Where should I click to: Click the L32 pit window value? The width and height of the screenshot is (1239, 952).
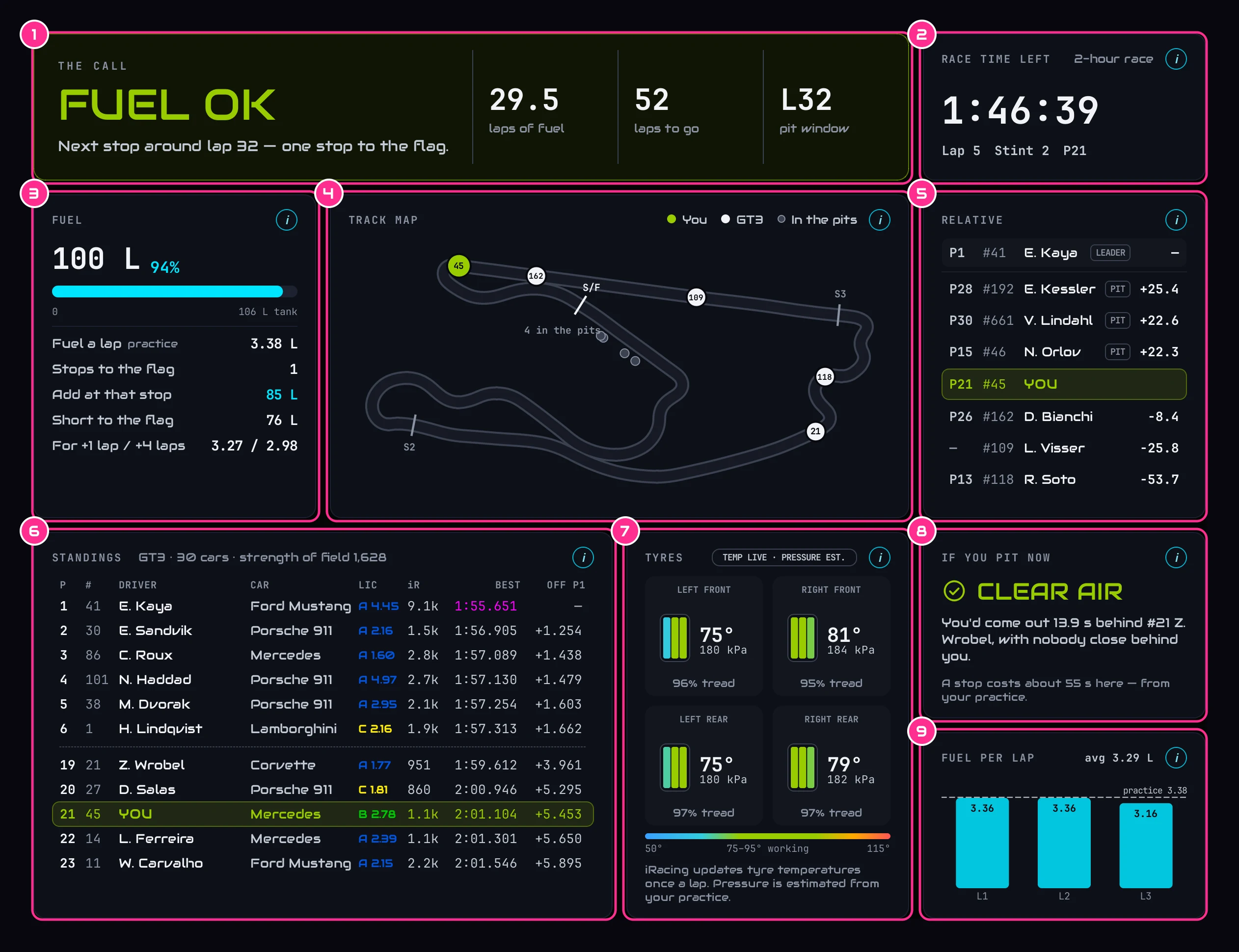click(806, 100)
